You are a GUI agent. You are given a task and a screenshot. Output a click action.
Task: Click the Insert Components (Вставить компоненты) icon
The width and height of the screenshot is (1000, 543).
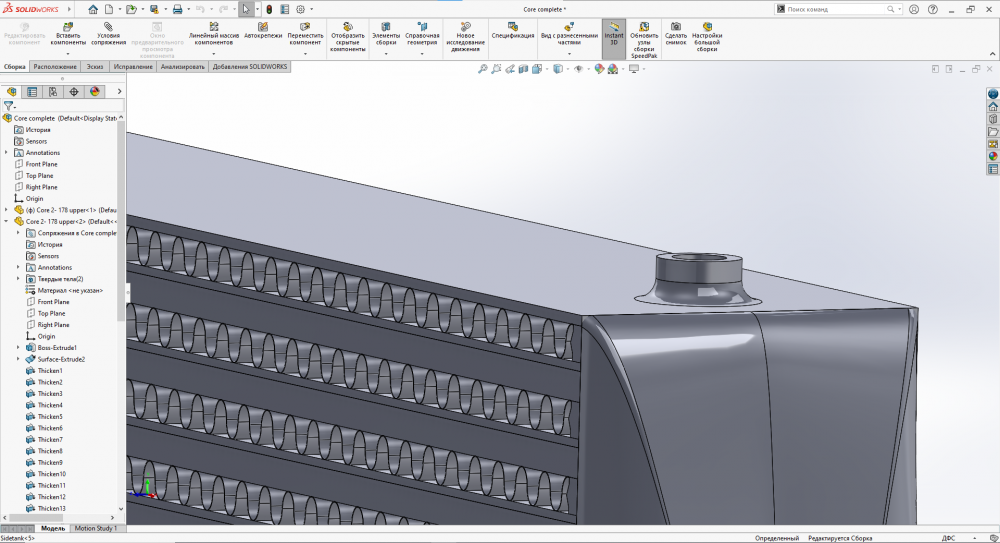click(68, 26)
